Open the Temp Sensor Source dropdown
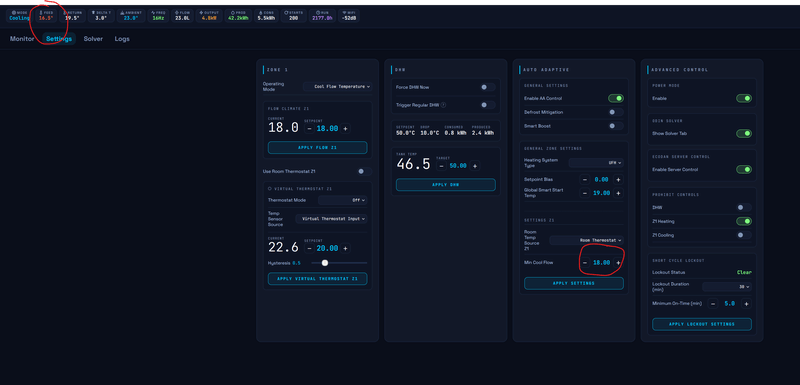Image resolution: width=800 pixels, height=385 pixels. click(x=331, y=219)
